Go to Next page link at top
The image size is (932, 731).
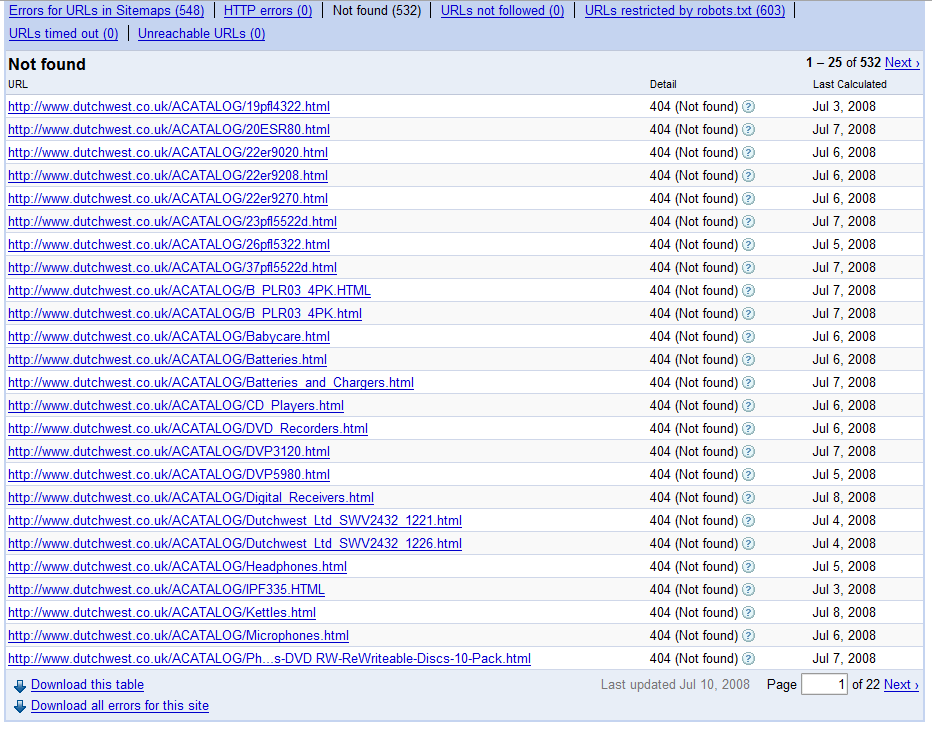[901, 63]
